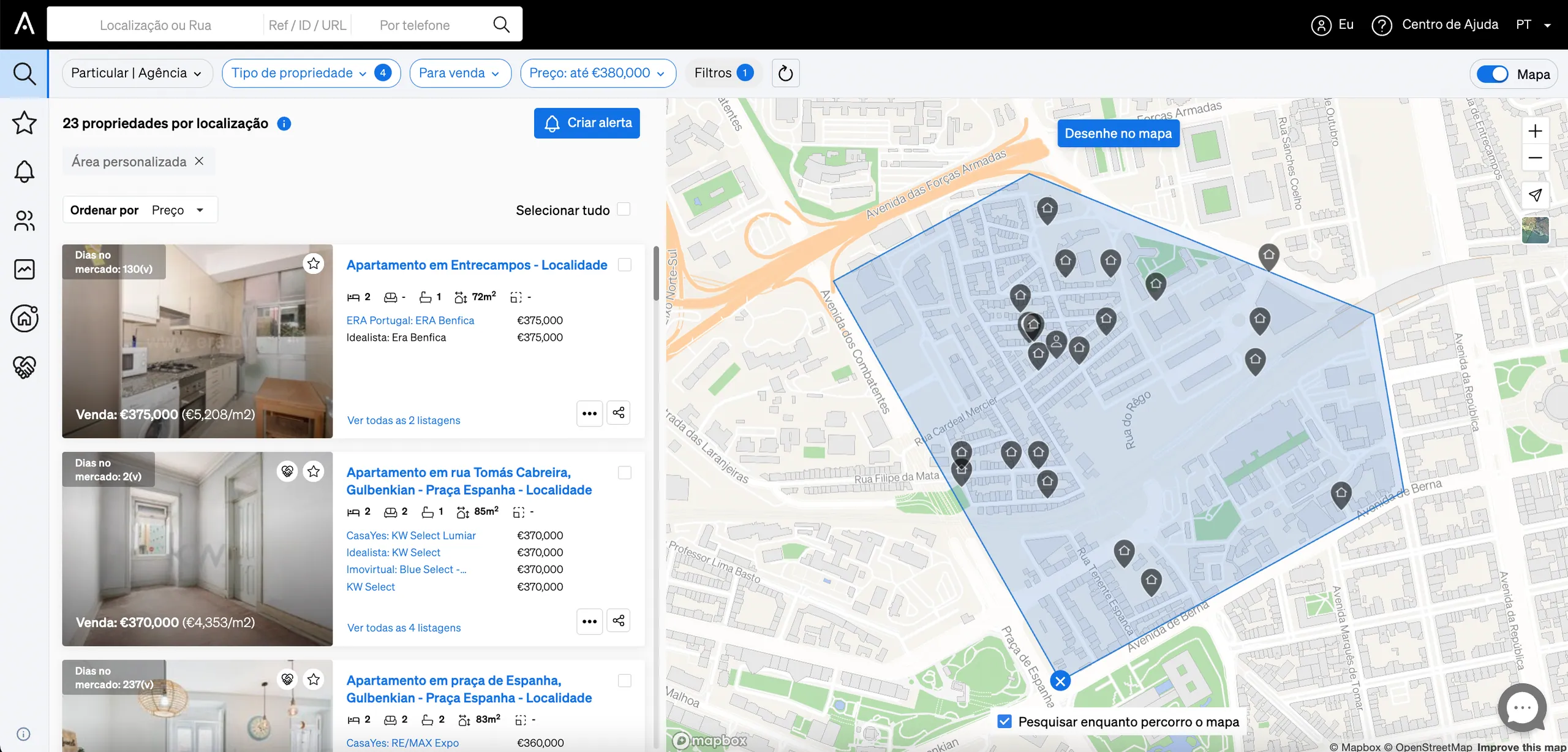Check the Selecionar tudo checkbox
The image size is (1568, 752).
pyautogui.click(x=624, y=210)
